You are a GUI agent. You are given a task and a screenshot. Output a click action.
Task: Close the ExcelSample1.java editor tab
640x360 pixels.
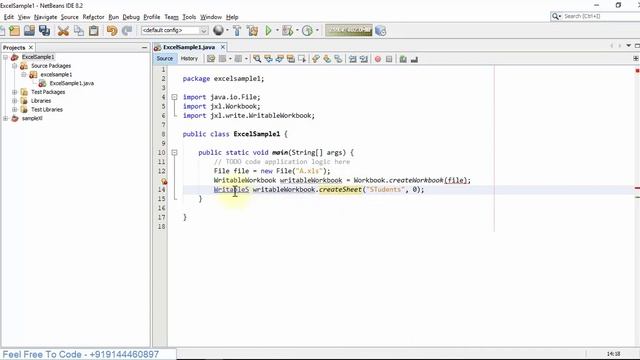(x=223, y=47)
